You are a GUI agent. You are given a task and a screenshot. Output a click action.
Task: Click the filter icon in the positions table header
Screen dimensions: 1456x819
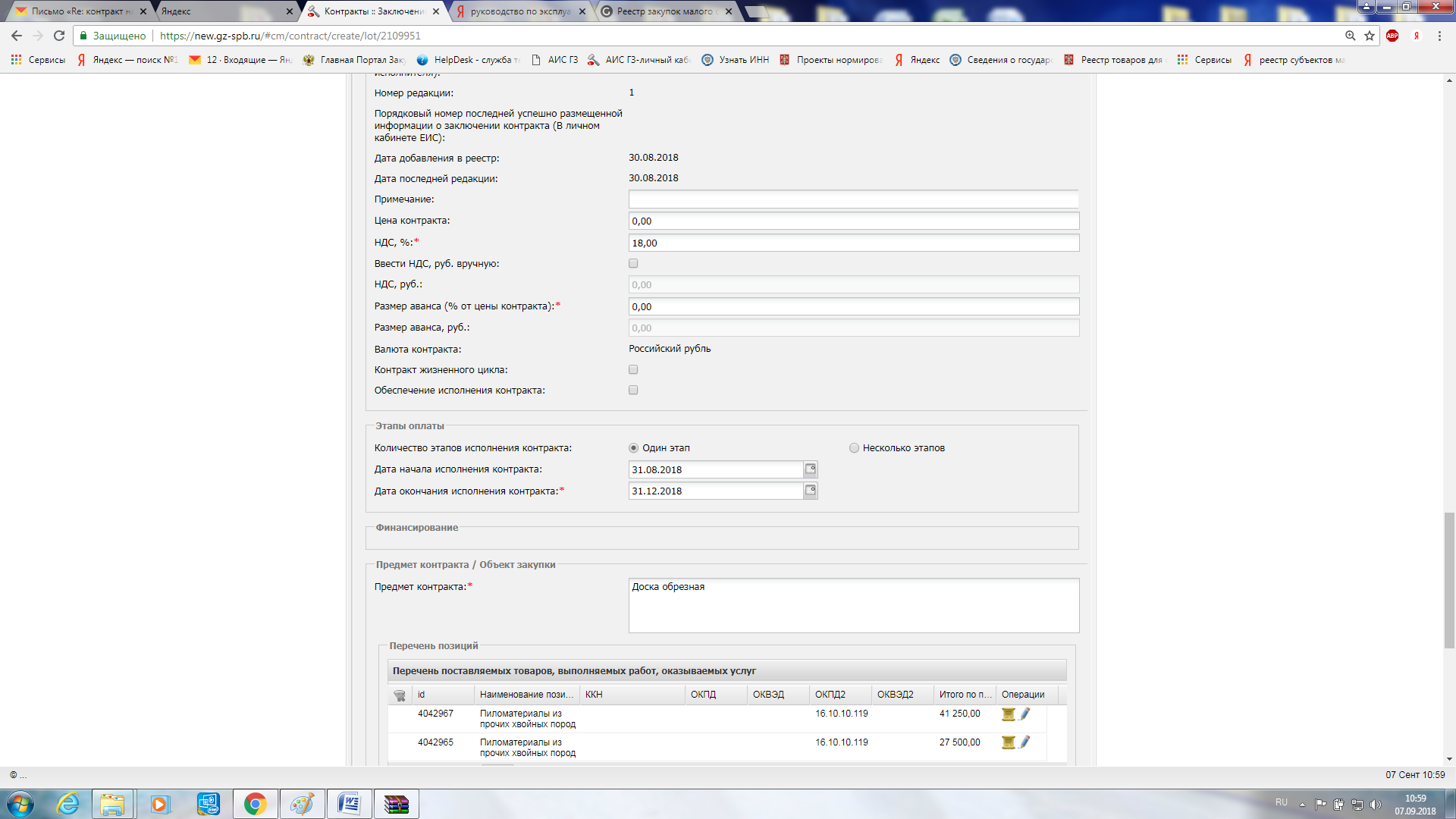coord(400,695)
